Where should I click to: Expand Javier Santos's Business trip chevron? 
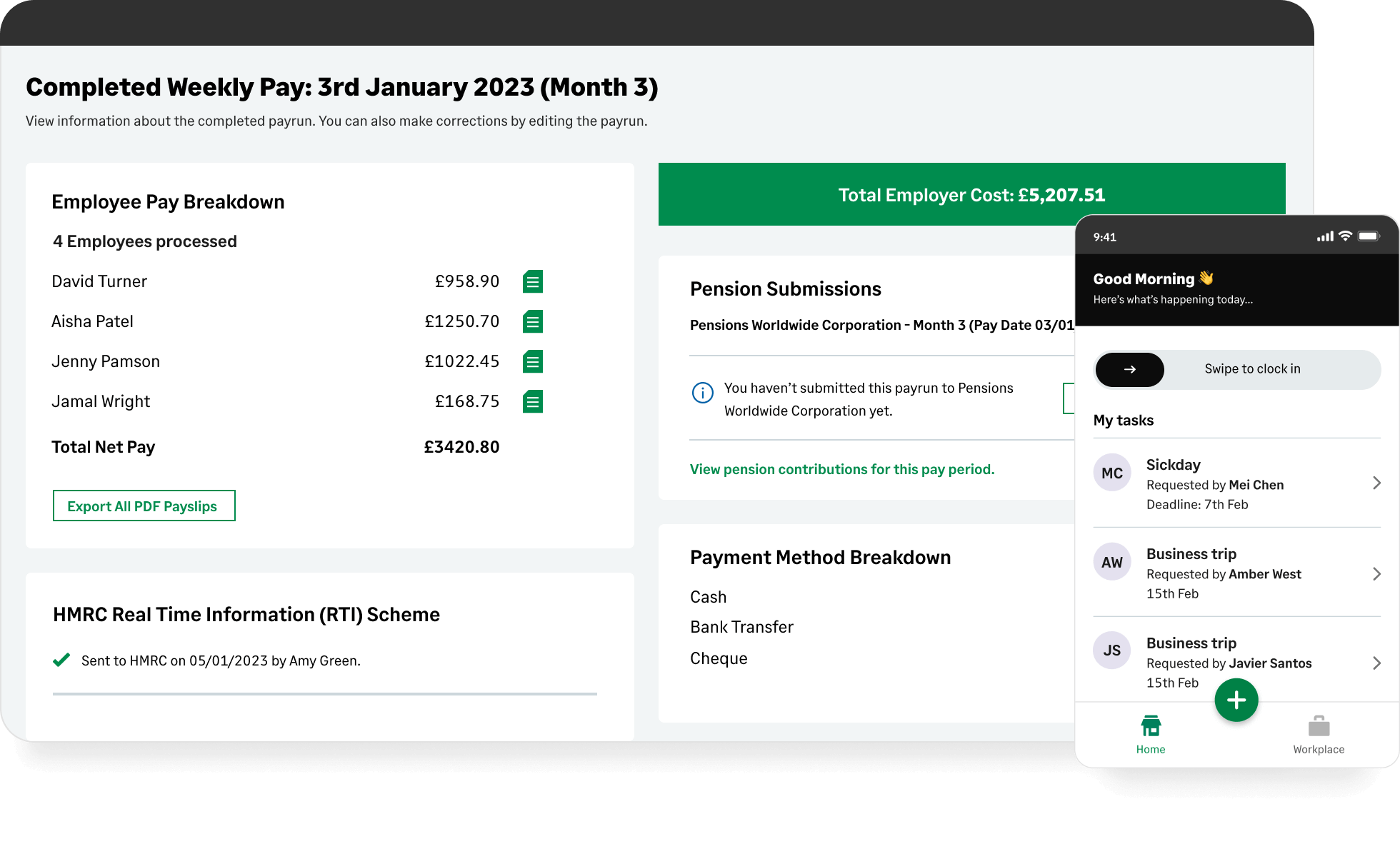[1376, 663]
